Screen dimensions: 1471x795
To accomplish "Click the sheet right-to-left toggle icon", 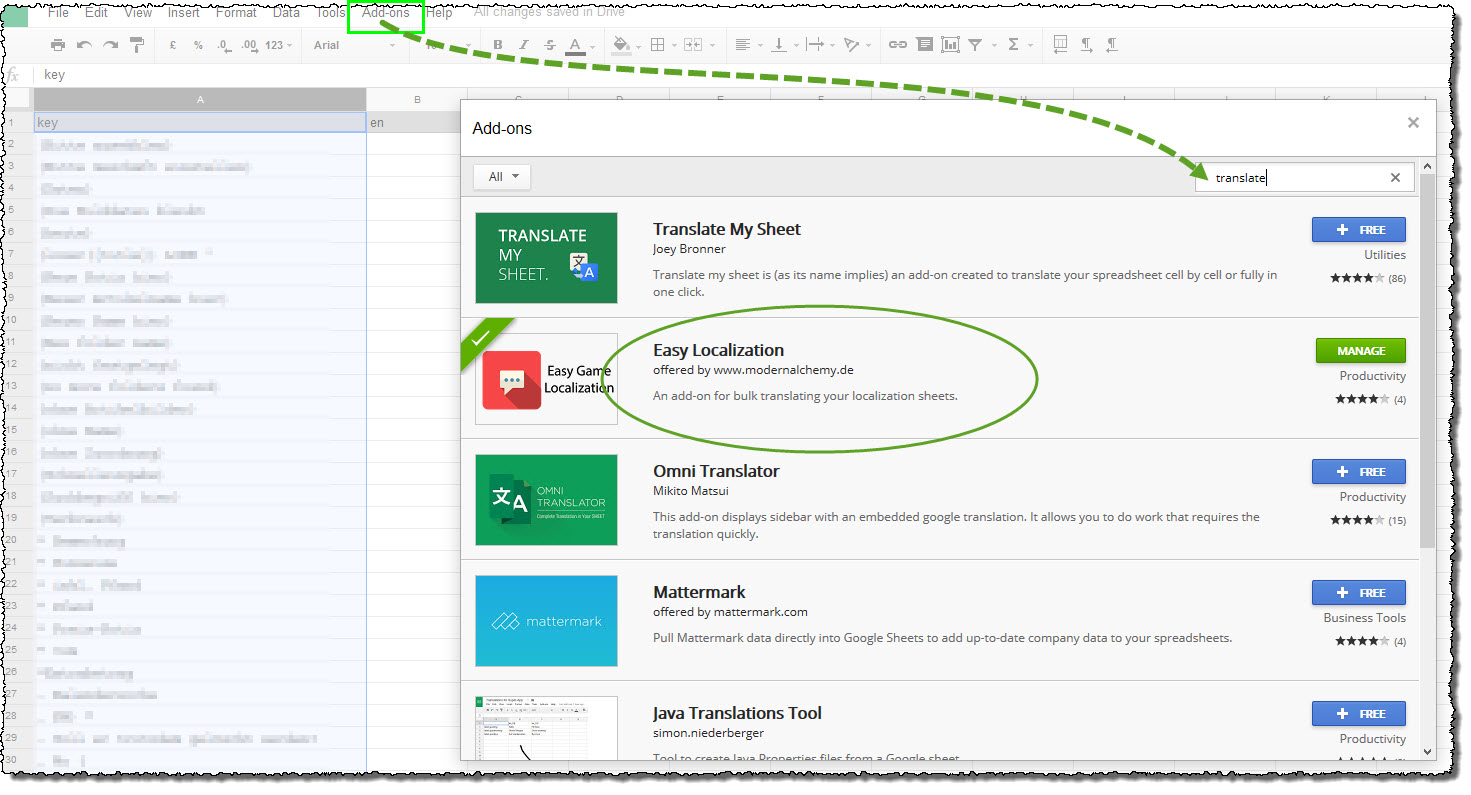I will click(x=1060, y=45).
